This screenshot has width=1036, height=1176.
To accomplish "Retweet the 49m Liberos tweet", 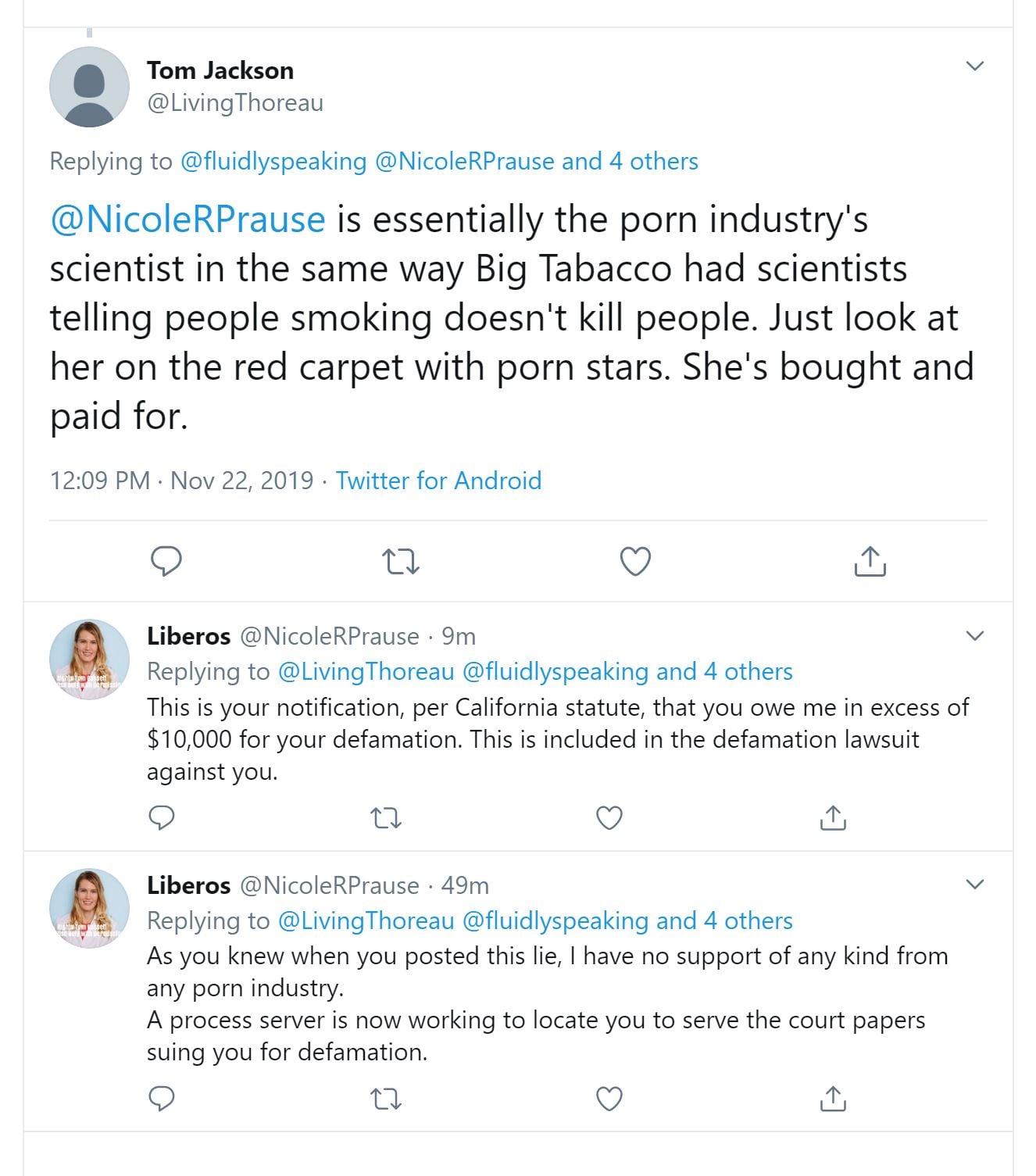I will click(385, 1099).
